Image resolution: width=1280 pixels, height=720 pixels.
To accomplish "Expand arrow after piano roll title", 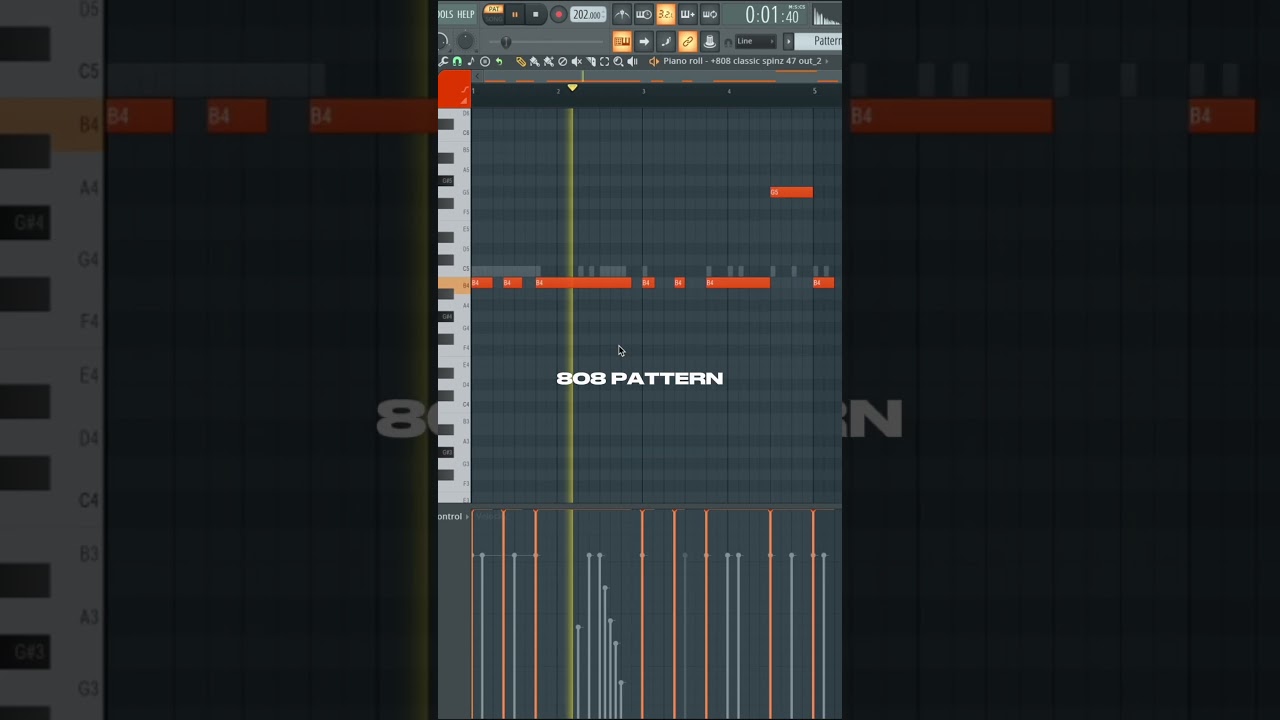I will pos(827,61).
